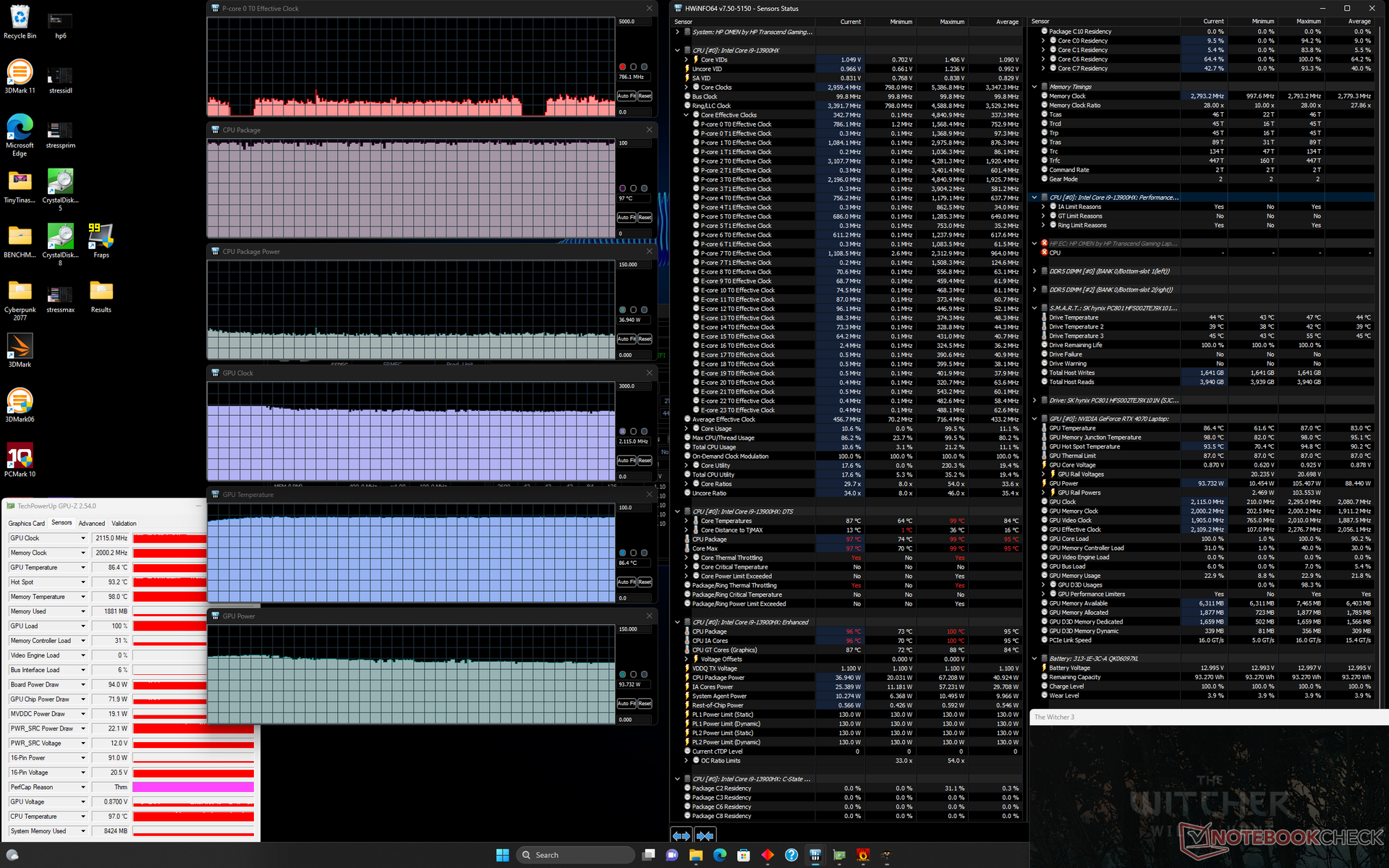
Task: Open the Results folder on desktop
Action: pos(101,297)
